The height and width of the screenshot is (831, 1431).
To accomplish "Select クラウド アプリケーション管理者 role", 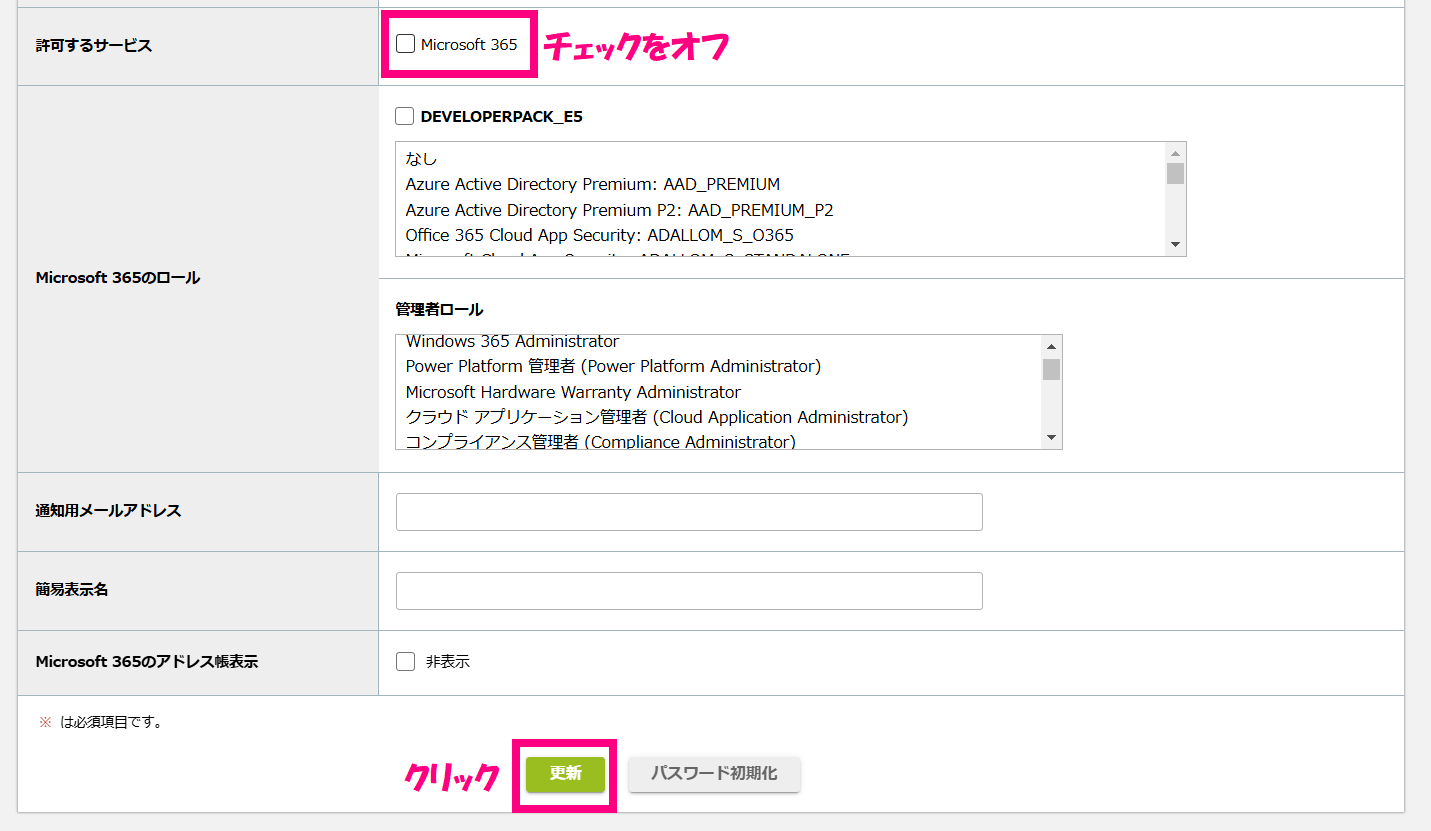I will tap(656, 417).
